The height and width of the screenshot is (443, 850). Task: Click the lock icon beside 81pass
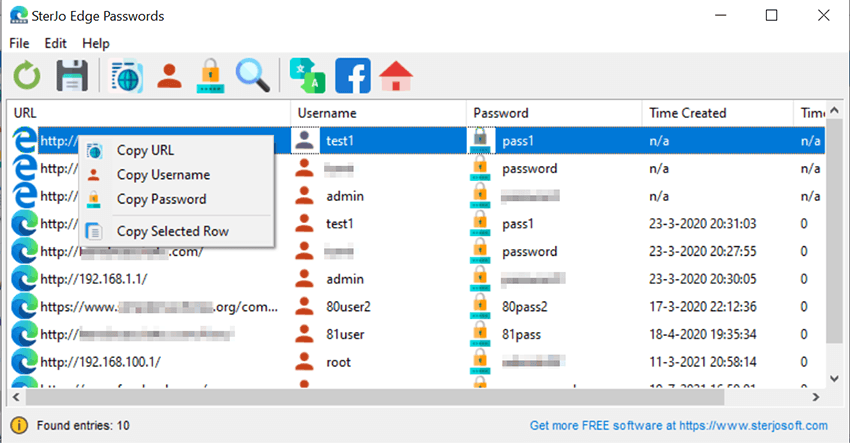pyautogui.click(x=480, y=334)
